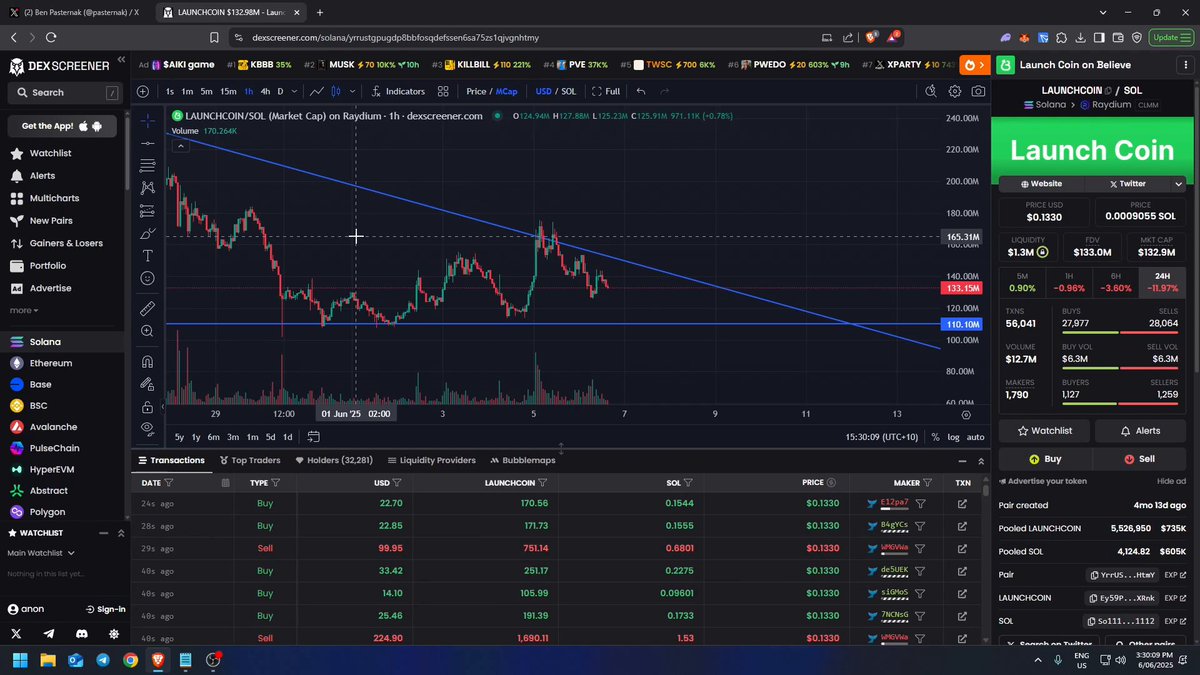Click the add symbol compare plus icon

(x=143, y=91)
